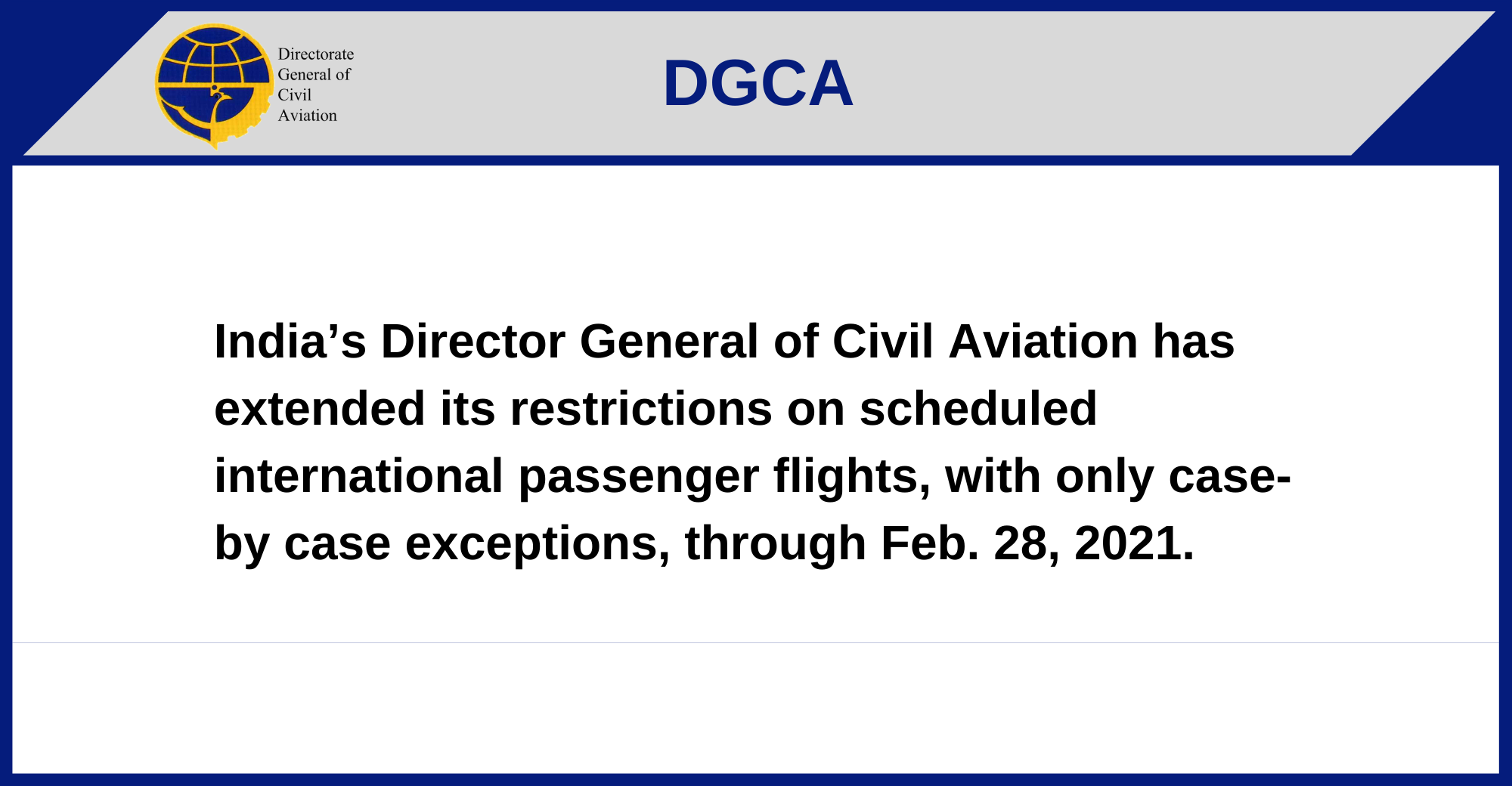Click "international passenger flights" in the text
The width and height of the screenshot is (1512, 786).
tap(572, 476)
